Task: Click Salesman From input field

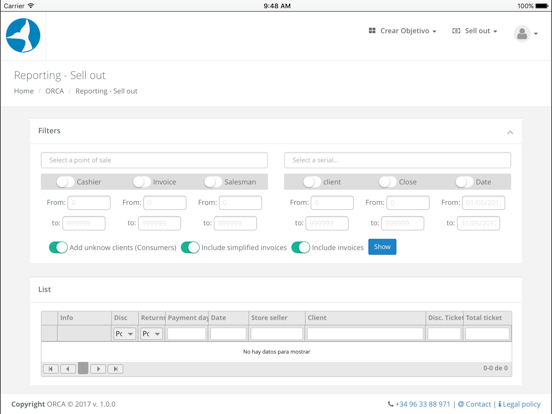Action: (x=240, y=203)
